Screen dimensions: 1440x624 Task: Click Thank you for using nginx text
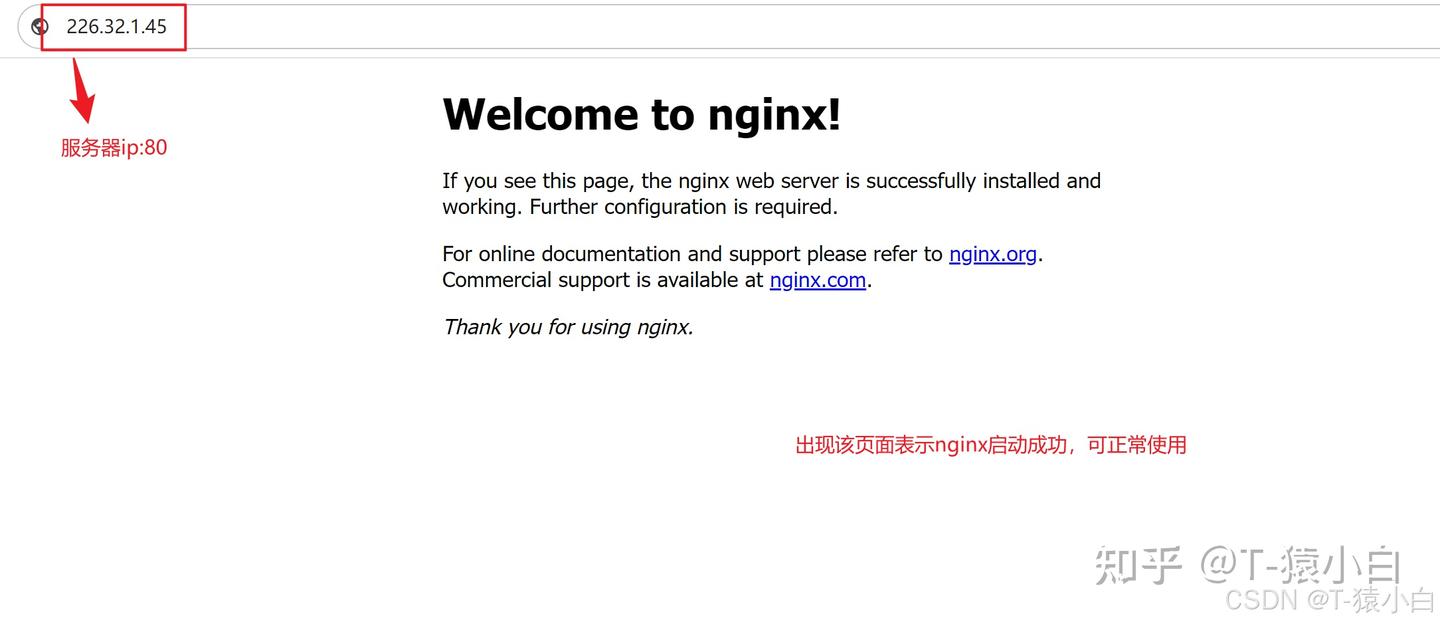click(x=567, y=326)
